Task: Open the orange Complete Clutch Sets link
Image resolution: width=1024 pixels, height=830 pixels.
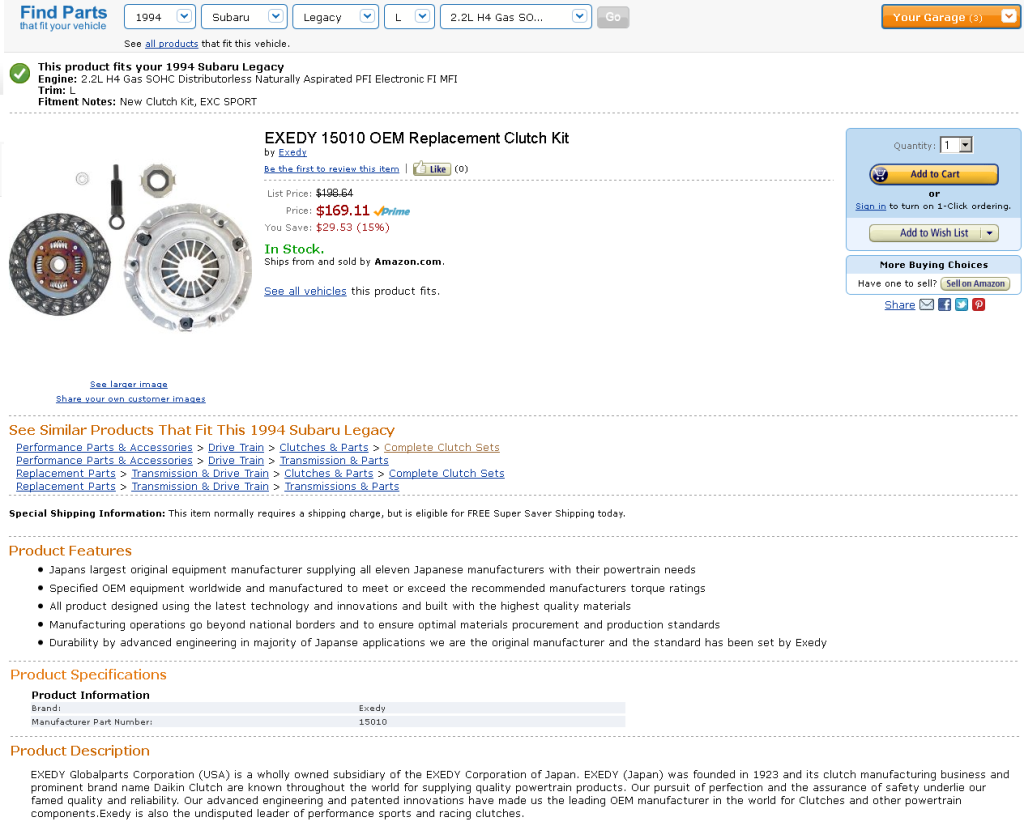Action: 441,448
